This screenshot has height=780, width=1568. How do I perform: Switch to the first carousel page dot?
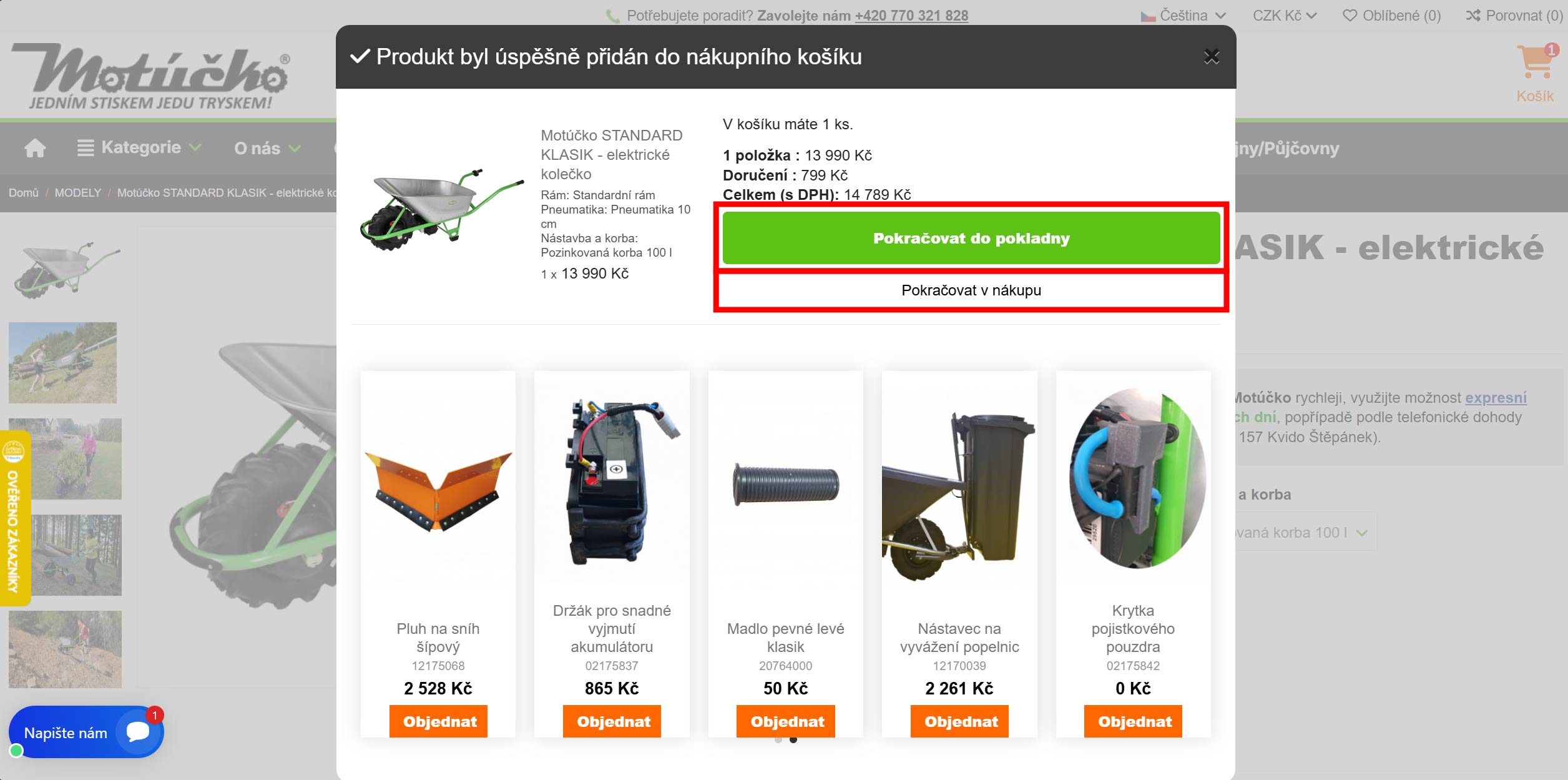point(778,740)
